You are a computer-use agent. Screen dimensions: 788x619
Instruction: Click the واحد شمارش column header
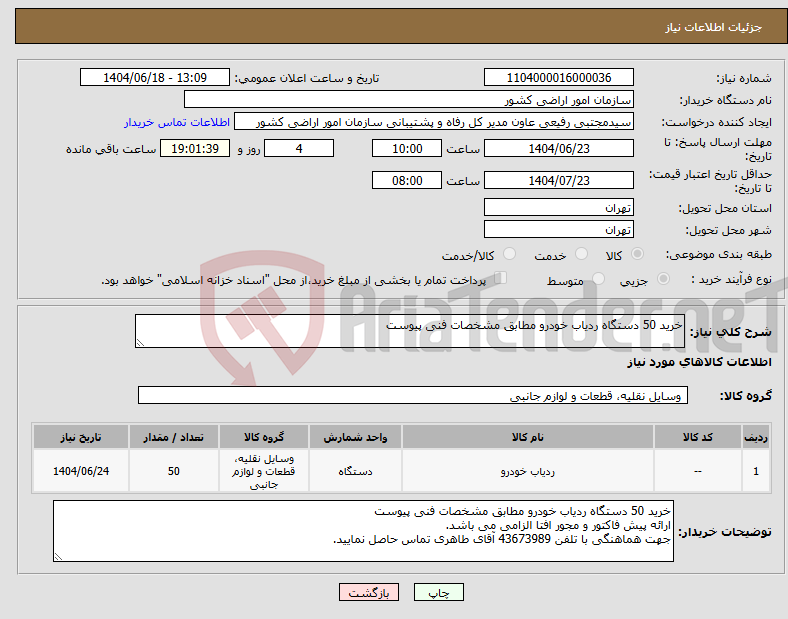355,437
